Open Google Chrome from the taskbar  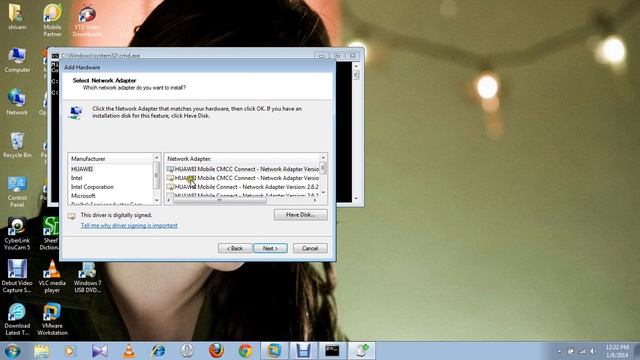[x=245, y=351]
